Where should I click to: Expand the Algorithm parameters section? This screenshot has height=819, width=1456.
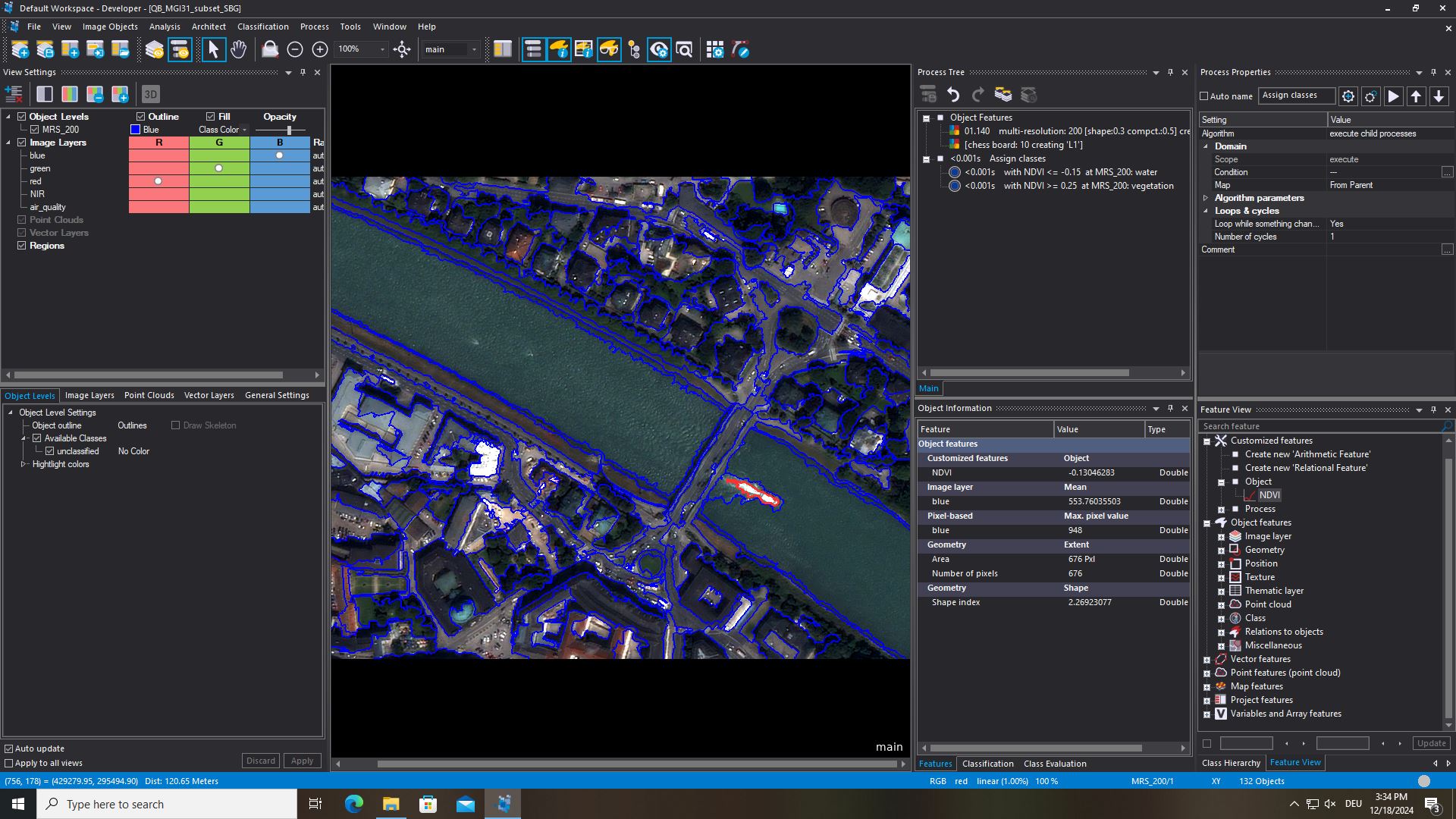tap(1206, 198)
